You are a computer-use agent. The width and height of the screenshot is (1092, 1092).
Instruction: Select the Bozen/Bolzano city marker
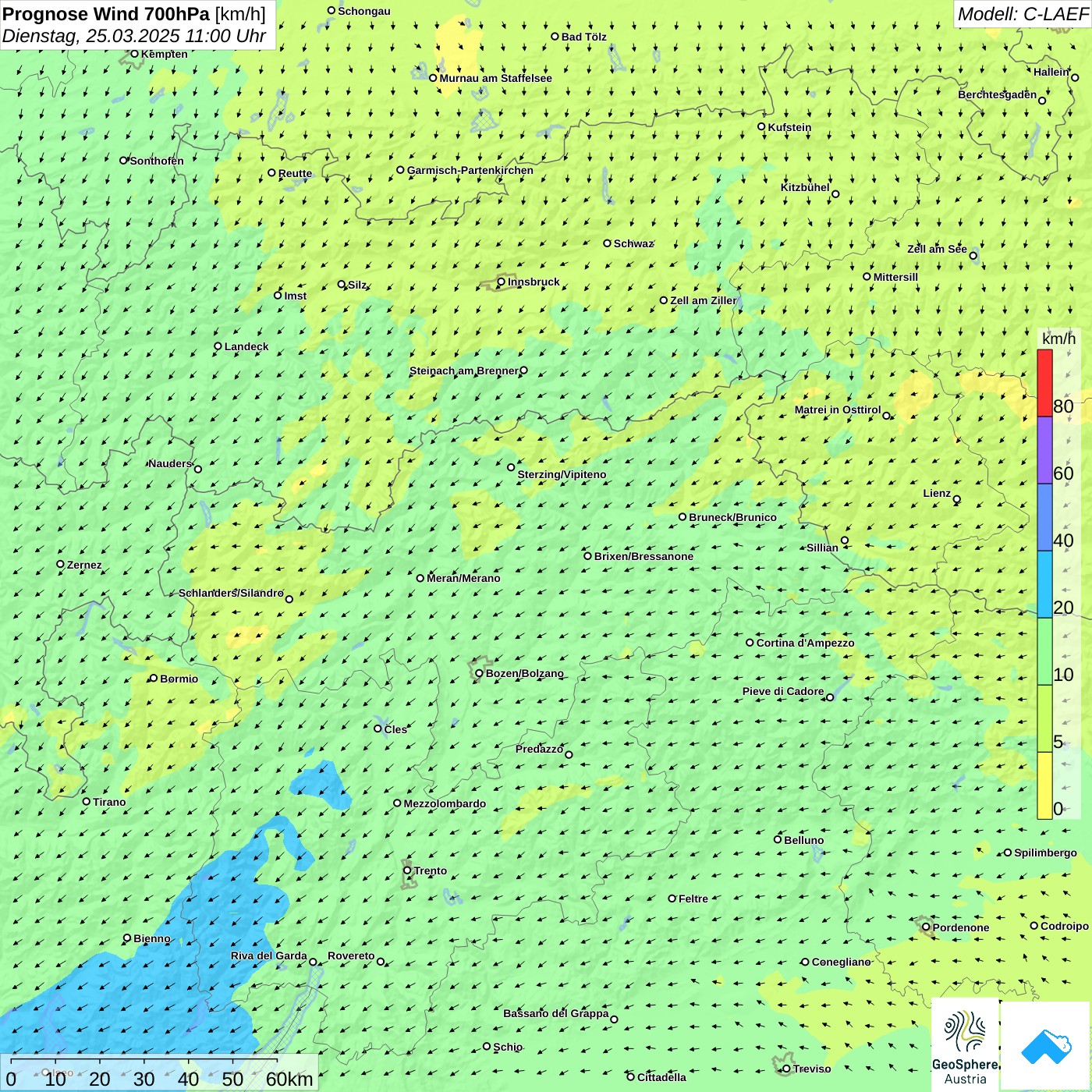pos(480,673)
